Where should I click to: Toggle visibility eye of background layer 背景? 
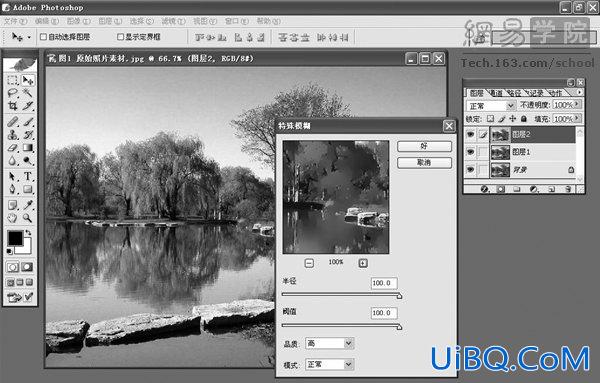pyautogui.click(x=470, y=169)
